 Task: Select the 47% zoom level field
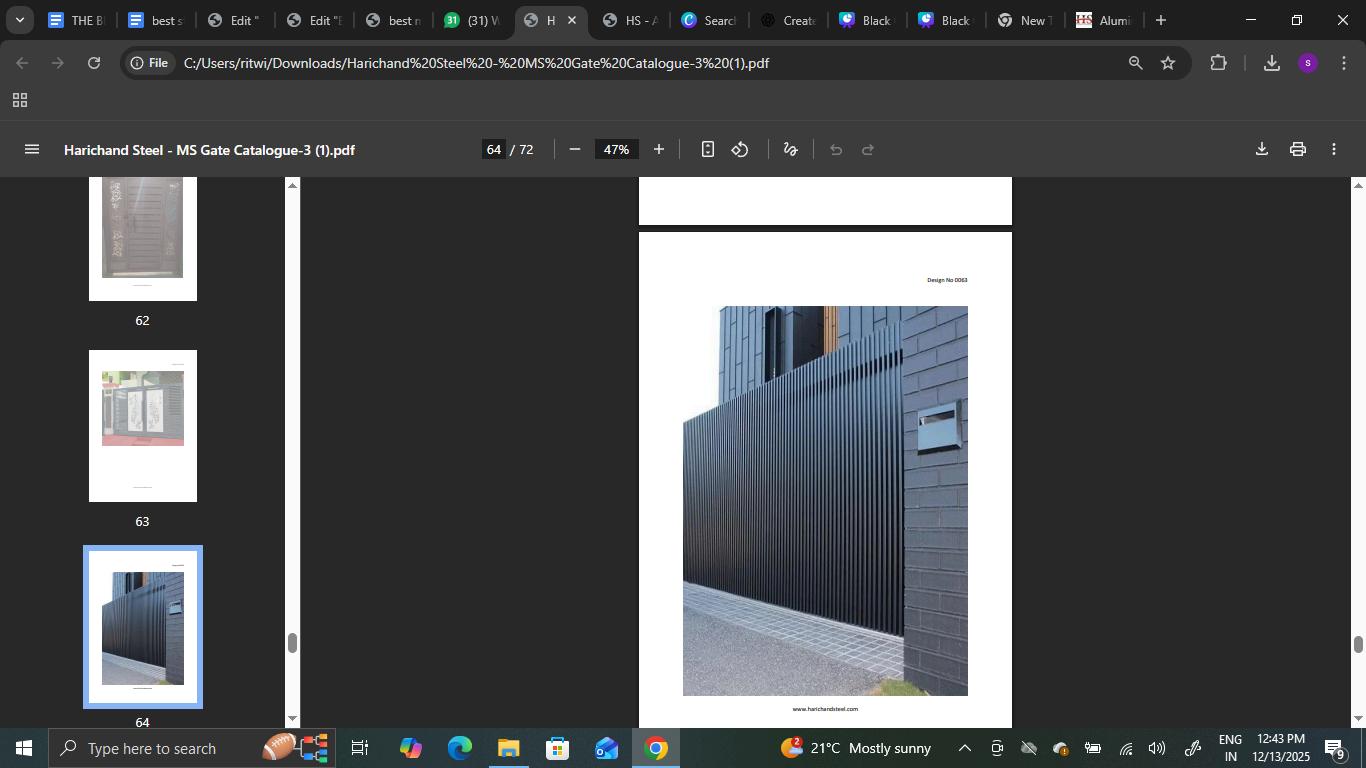click(616, 149)
